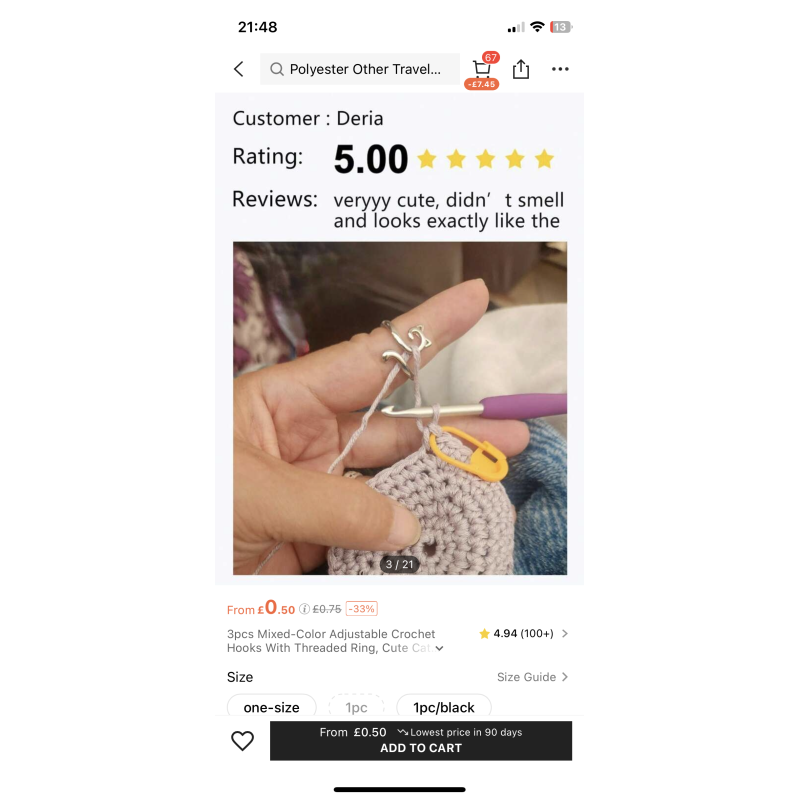Open the Size Guide link
Screen dimensions: 800x800
(526, 677)
